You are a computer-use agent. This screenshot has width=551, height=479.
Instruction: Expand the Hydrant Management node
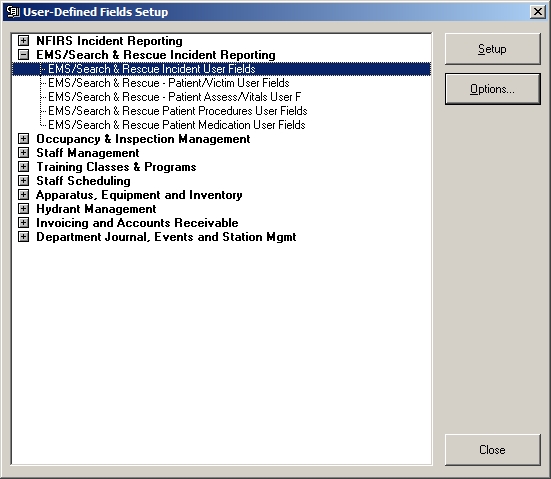click(x=24, y=209)
